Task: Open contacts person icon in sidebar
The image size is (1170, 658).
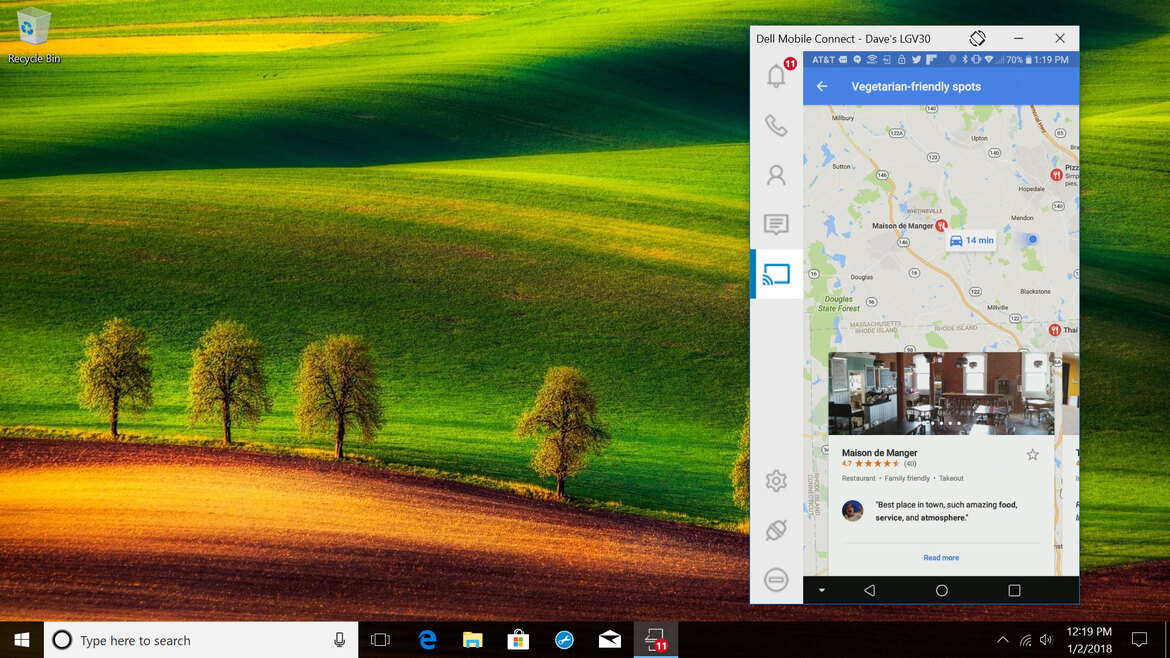Action: [x=776, y=175]
